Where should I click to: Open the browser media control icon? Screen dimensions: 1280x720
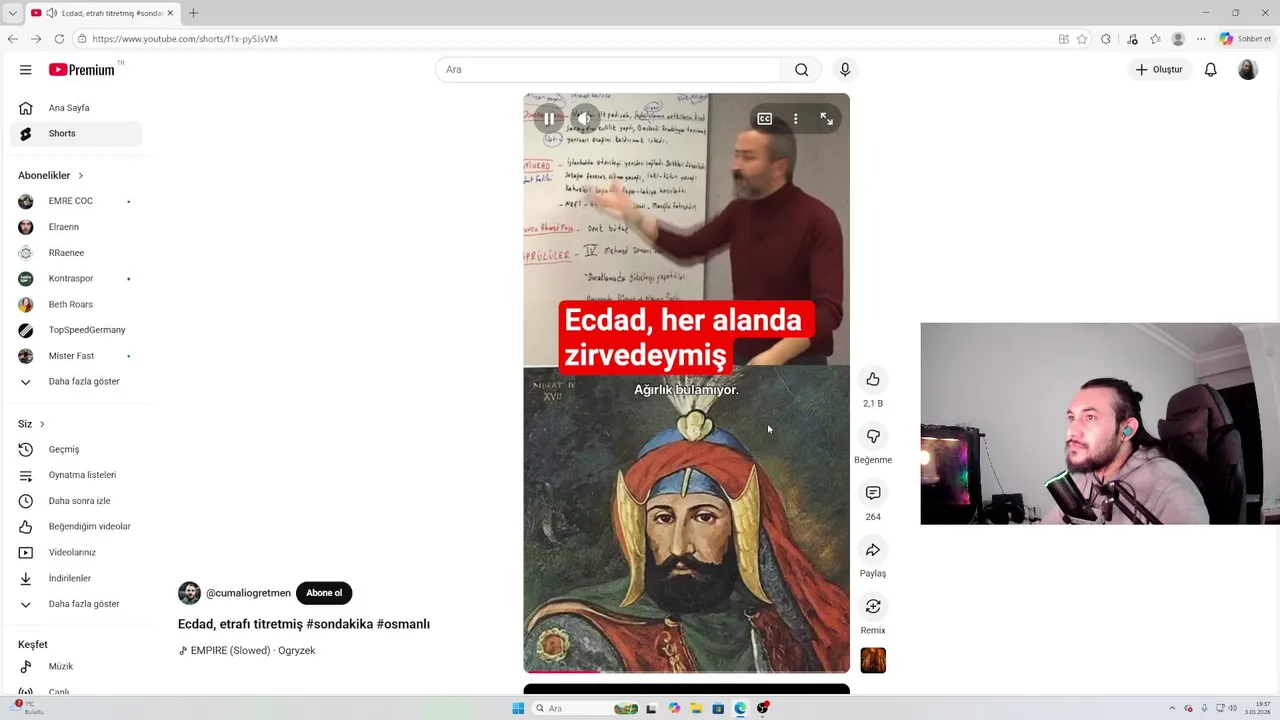1132,39
